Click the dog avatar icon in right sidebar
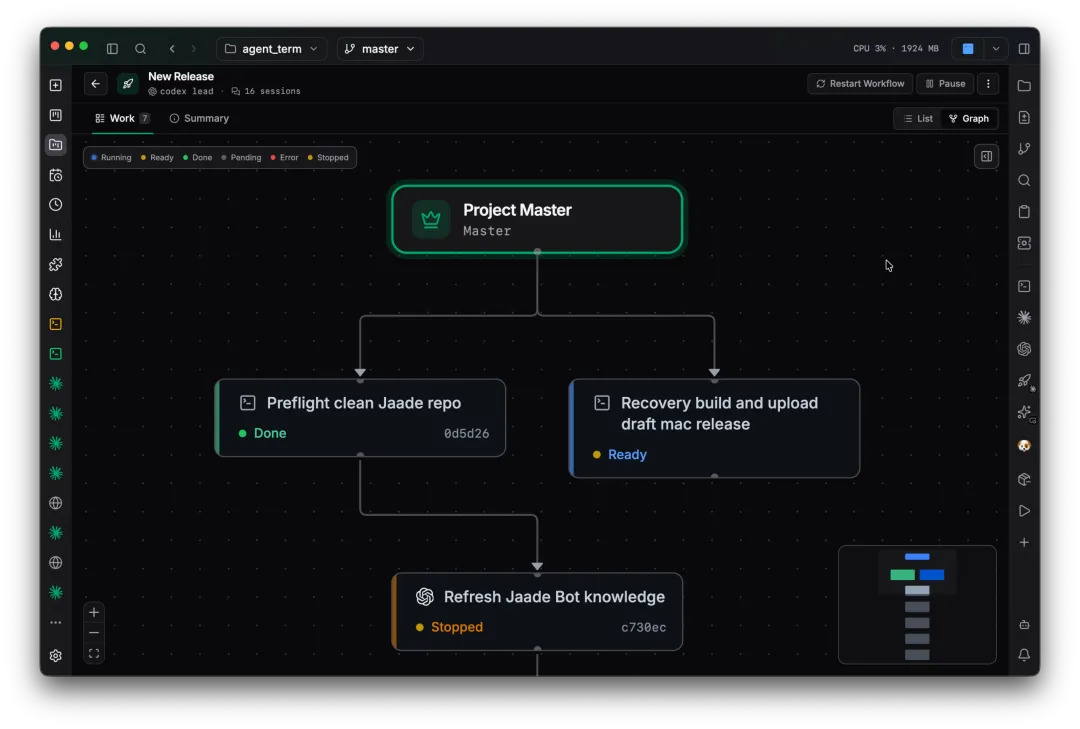The image size is (1080, 729). click(x=1024, y=446)
